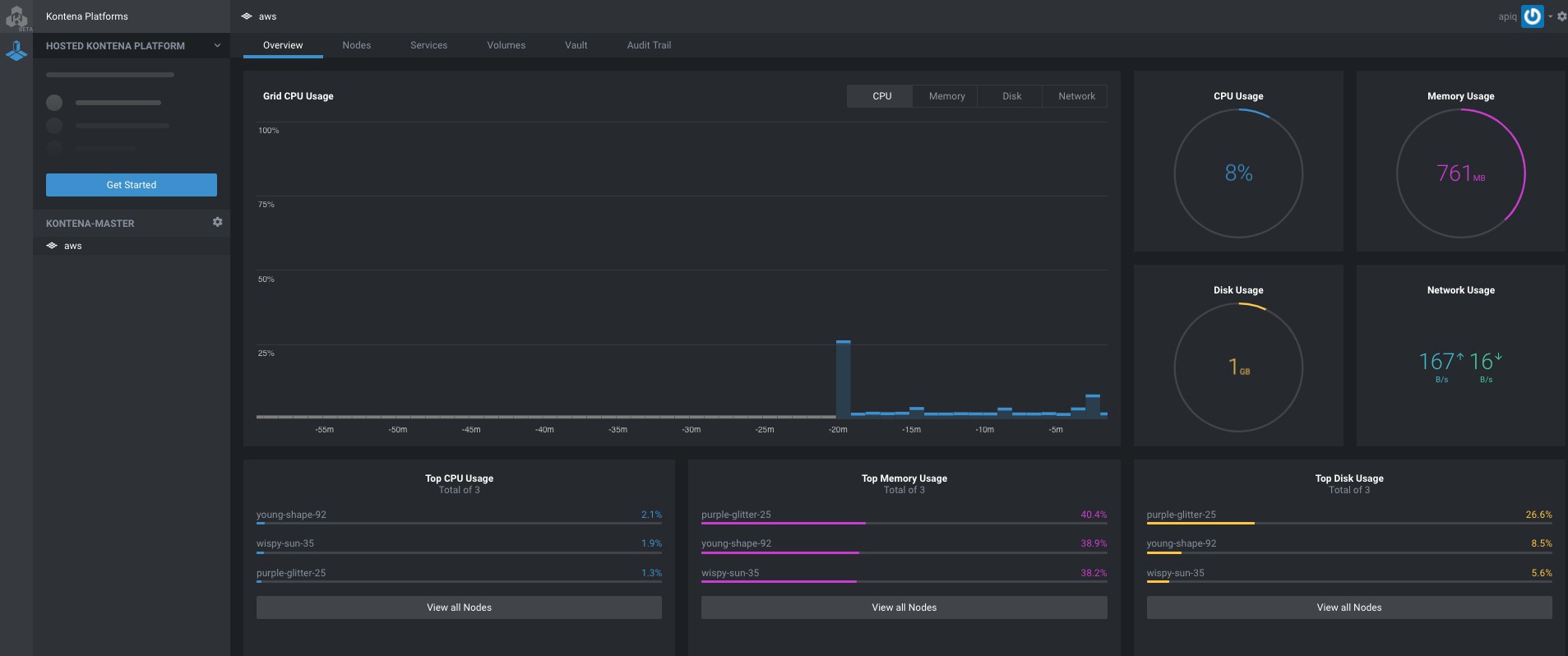The image size is (1568, 656).
Task: Click the blue platform stack icon in sidebar
Action: tap(16, 52)
